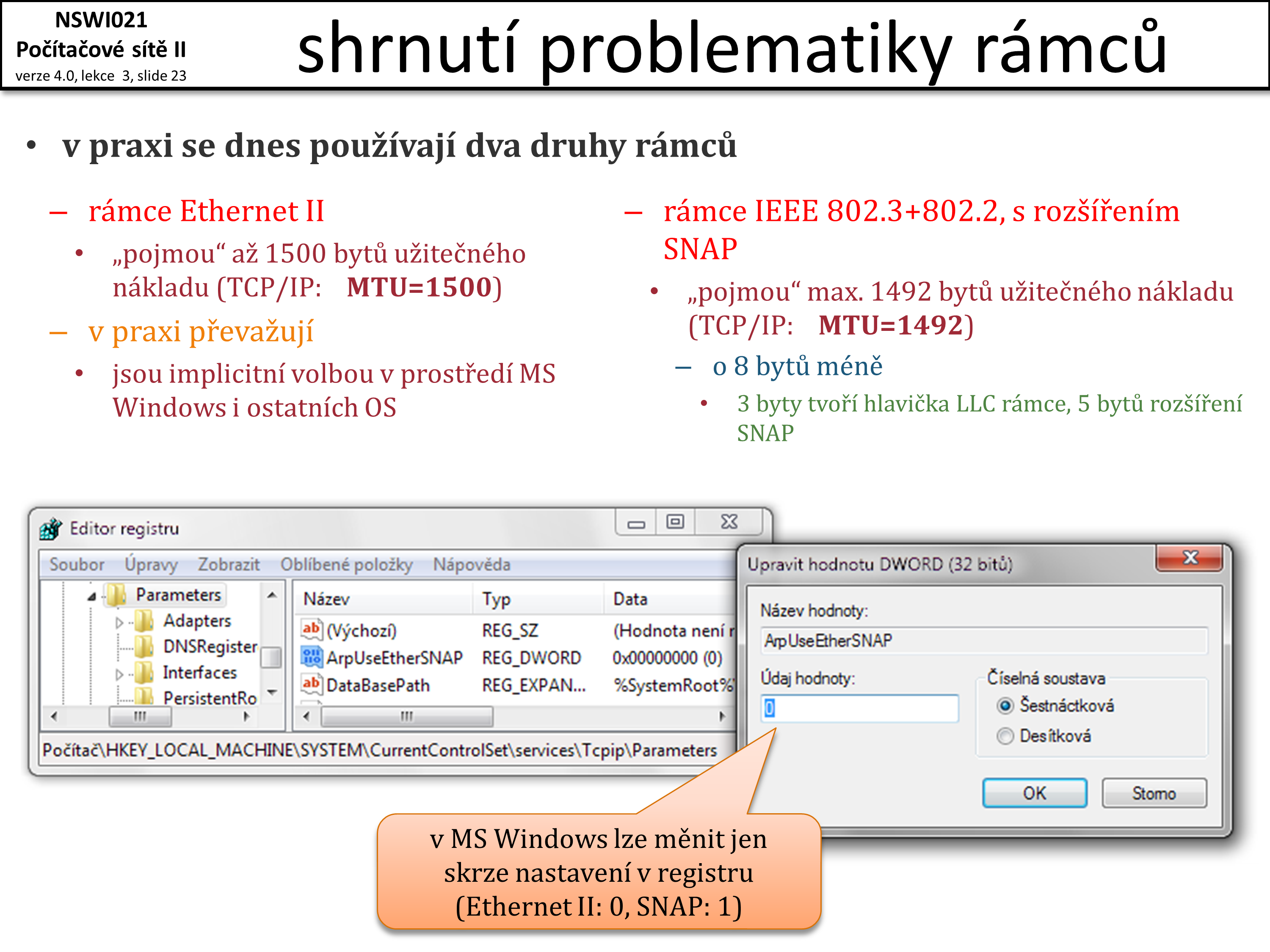Maximize the Editor registru window
The image size is (1270, 952).
675,522
